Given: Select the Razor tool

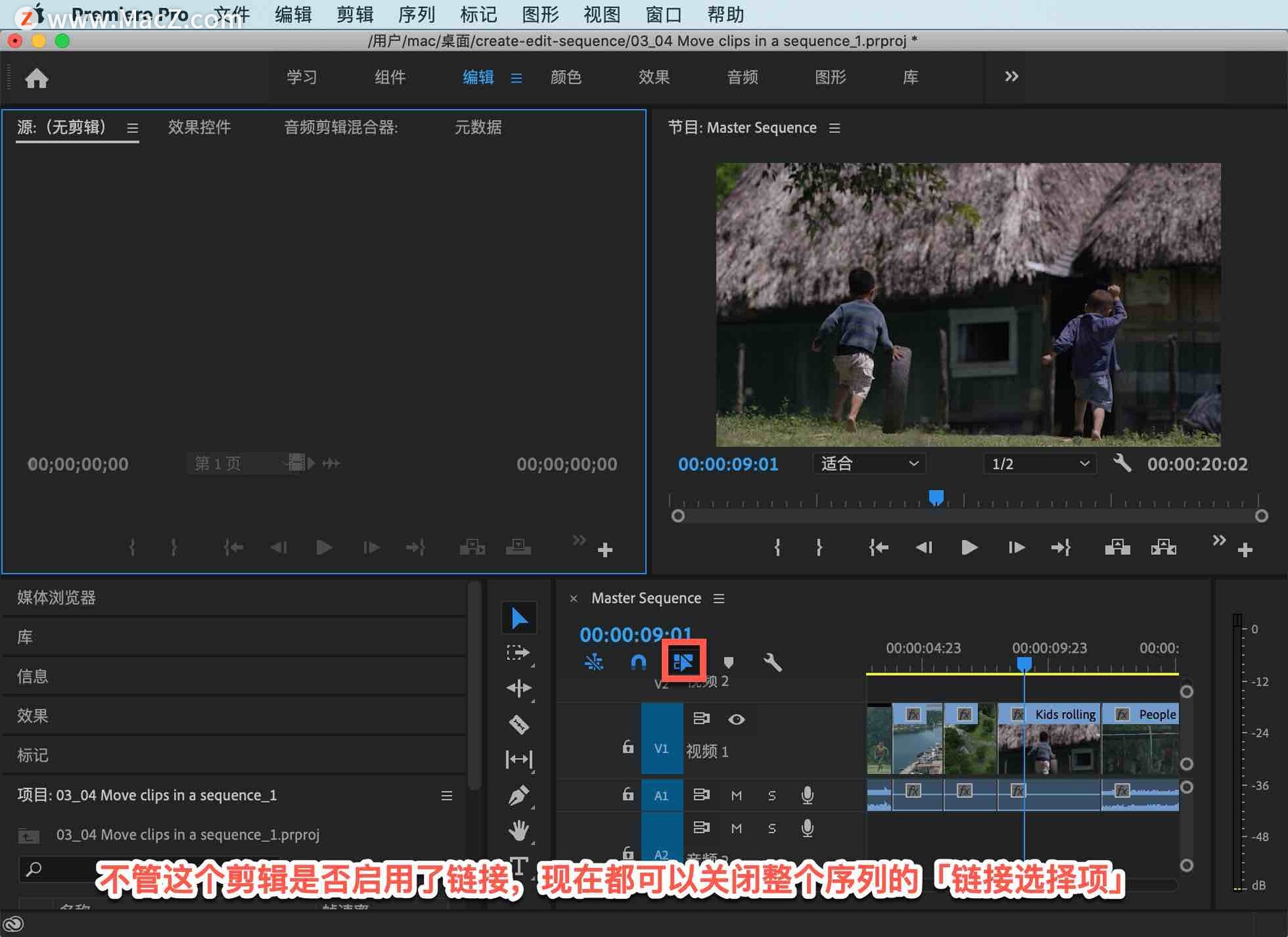Looking at the screenshot, I should tap(519, 724).
